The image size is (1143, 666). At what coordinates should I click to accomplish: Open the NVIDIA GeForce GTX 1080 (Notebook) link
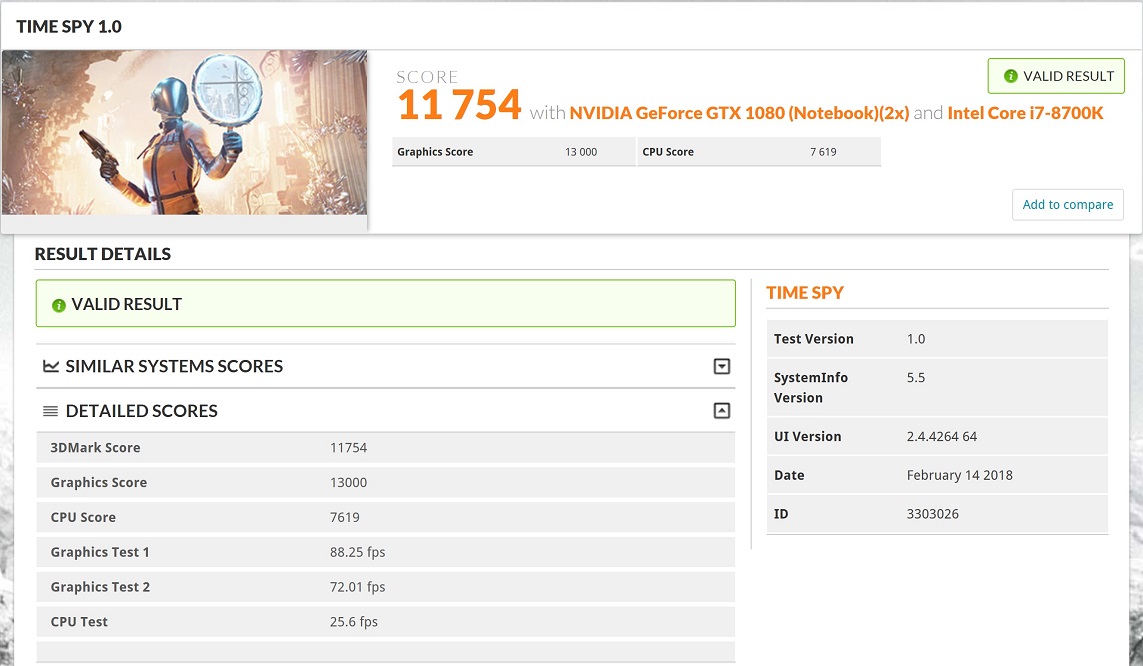[x=739, y=113]
